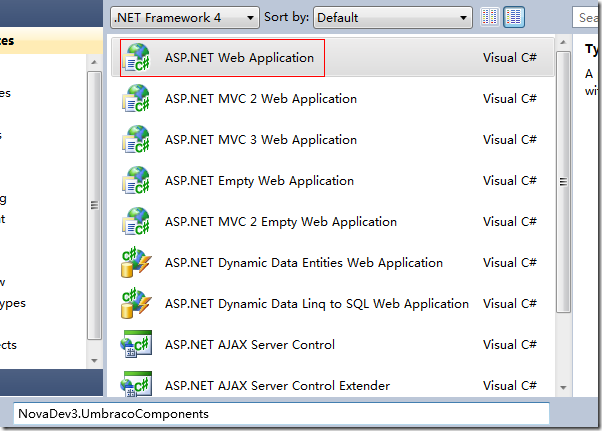This screenshot has height=431, width=602.
Task: Click the ASP.NET AJAX Server Control icon
Action: pos(136,344)
